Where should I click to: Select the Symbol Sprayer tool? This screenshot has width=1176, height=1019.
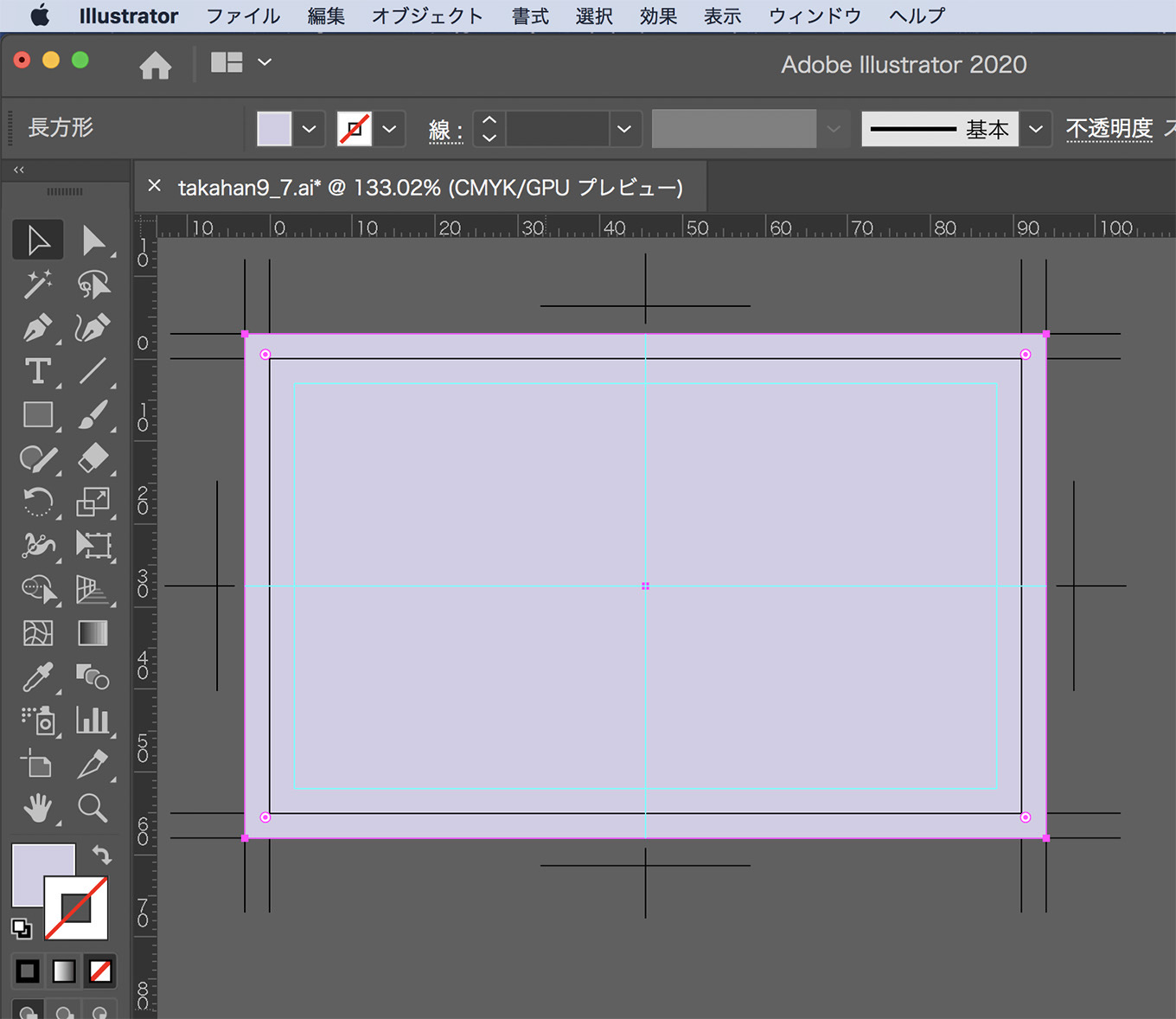(x=38, y=720)
